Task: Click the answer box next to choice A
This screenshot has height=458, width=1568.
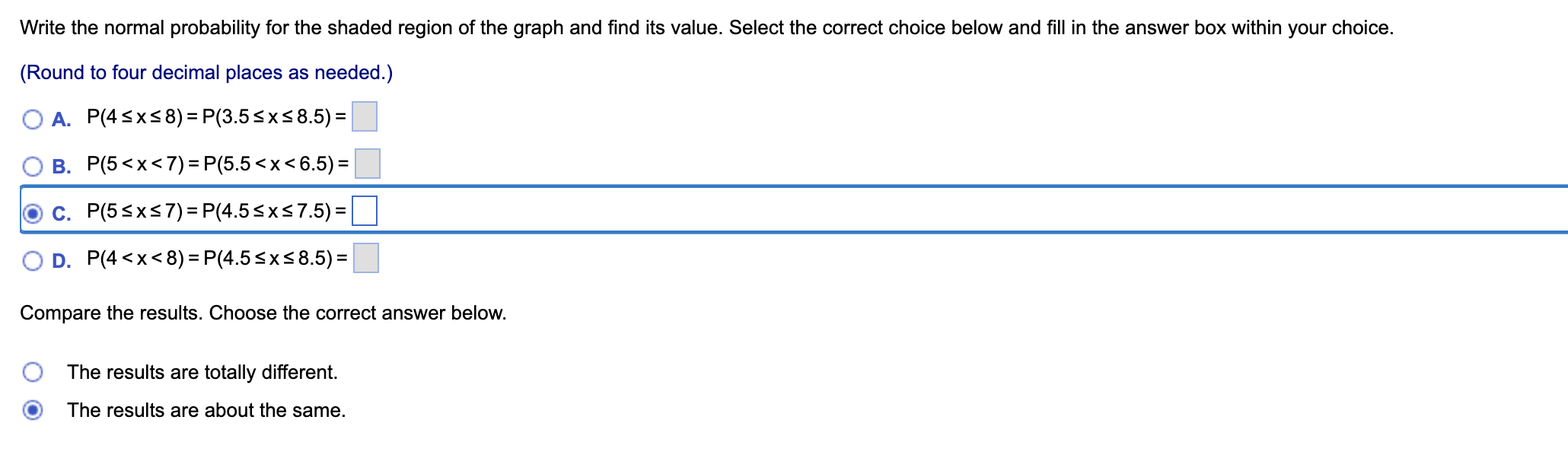Action: pos(363,116)
